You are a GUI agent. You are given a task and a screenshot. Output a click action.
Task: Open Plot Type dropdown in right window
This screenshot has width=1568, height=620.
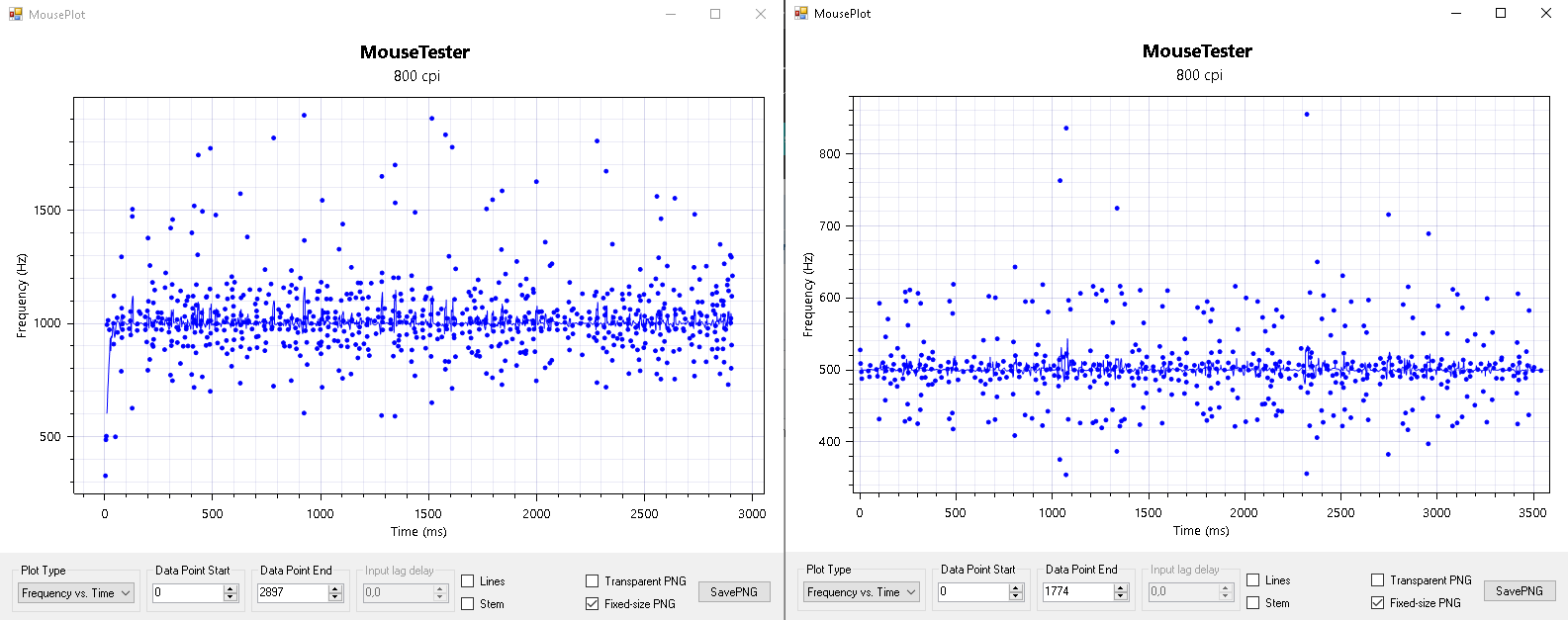tap(862, 592)
